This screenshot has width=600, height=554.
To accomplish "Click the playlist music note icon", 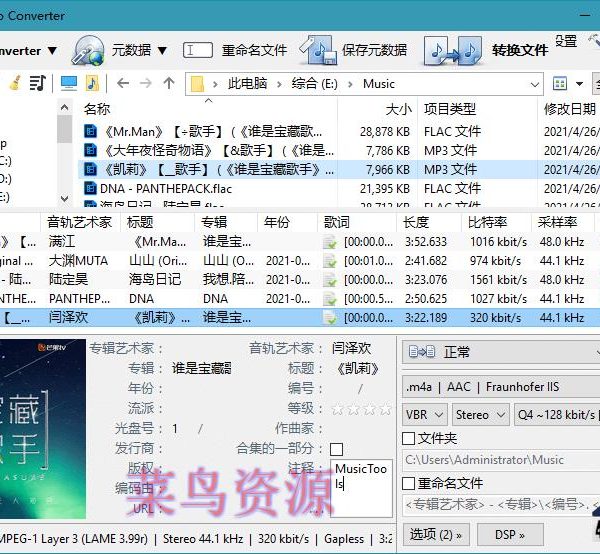I will (37, 83).
